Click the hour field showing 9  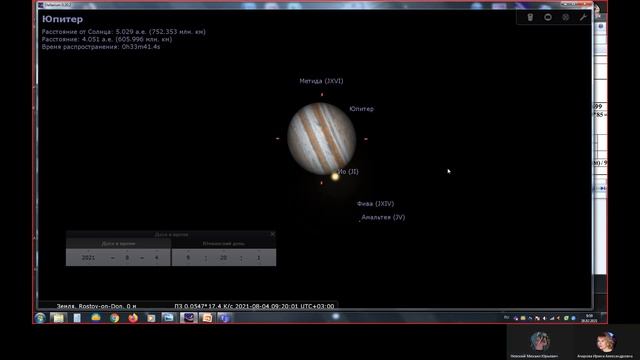[x=188, y=258]
